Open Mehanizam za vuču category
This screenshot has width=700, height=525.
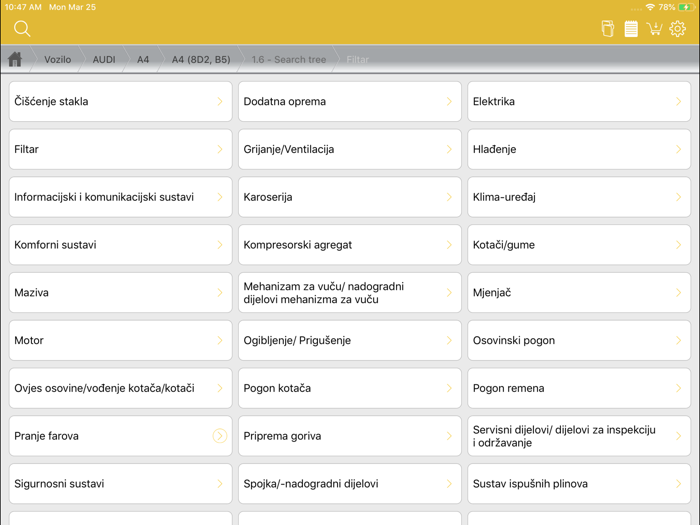[x=350, y=292]
